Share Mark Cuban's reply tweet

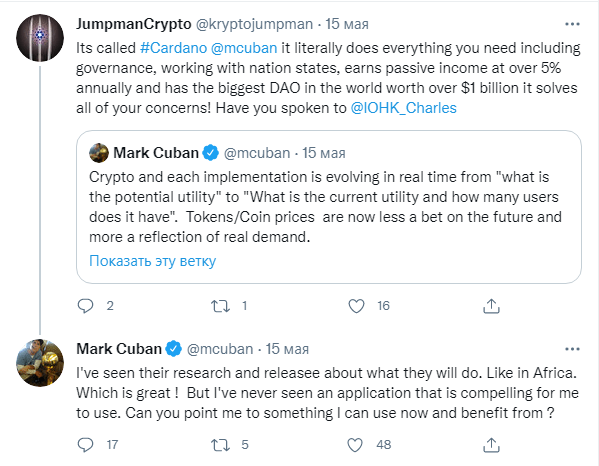491,445
